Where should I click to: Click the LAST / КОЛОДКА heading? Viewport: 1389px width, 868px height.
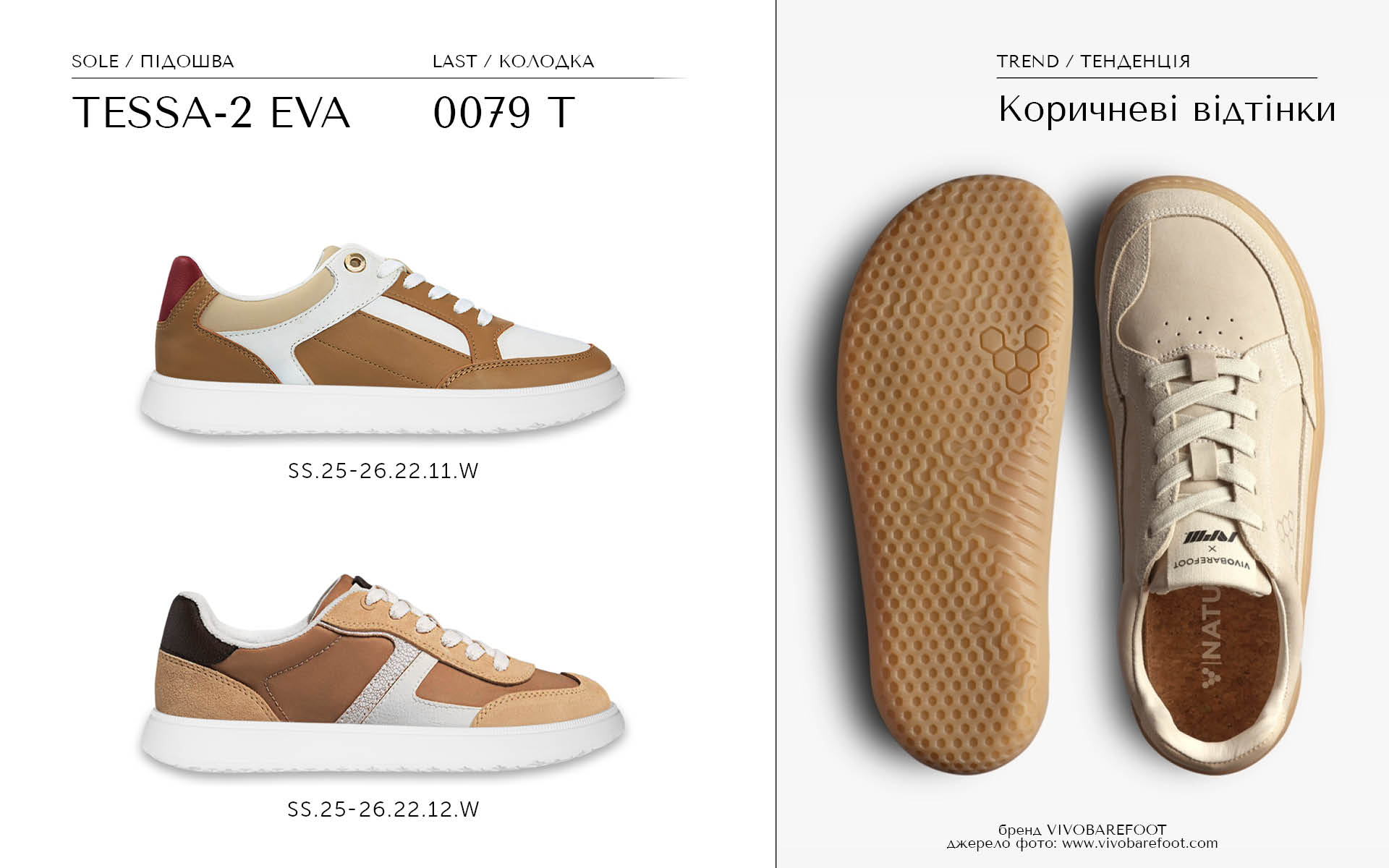pos(514,61)
